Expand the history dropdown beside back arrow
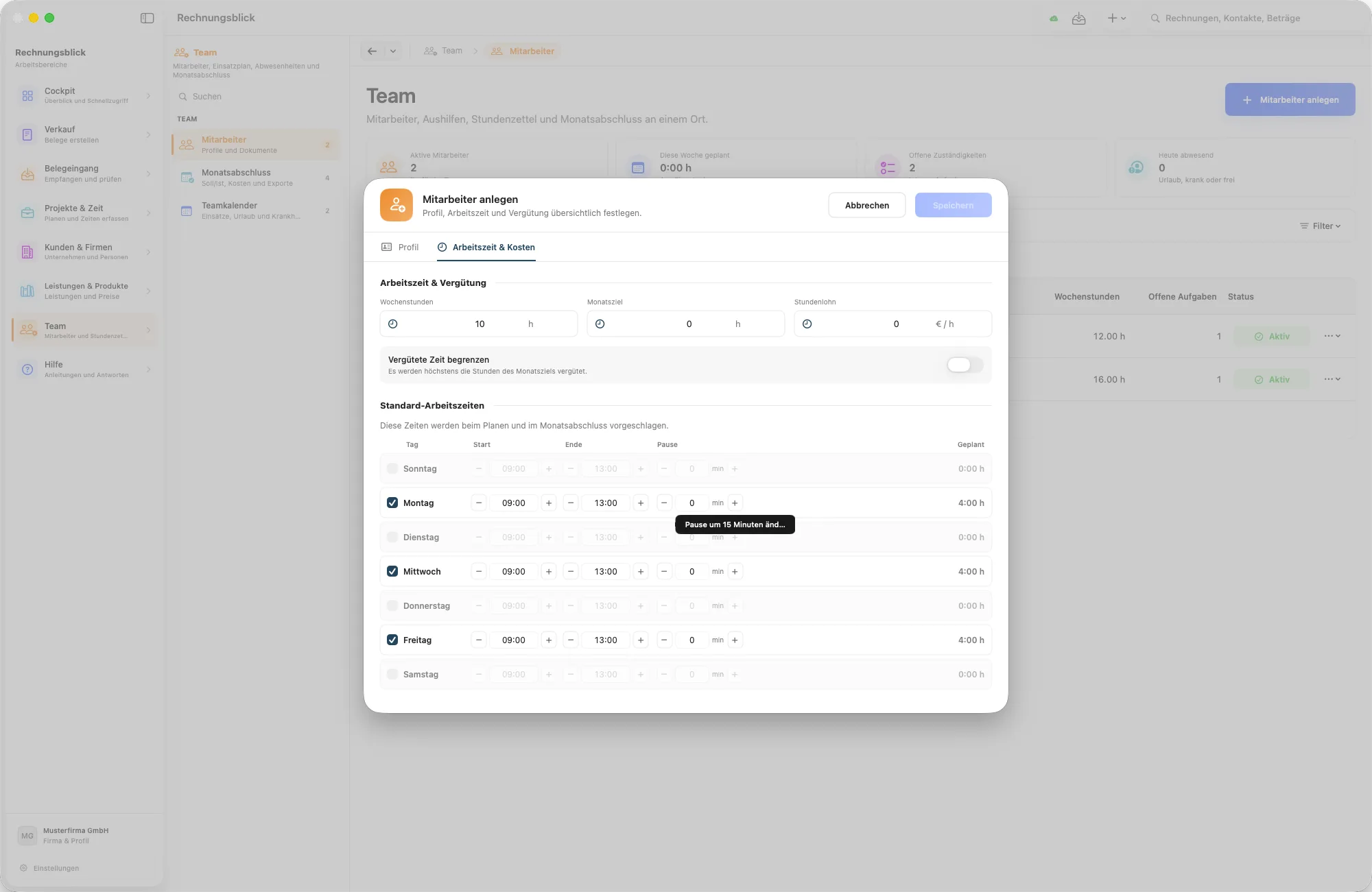Image resolution: width=1372 pixels, height=892 pixels. pos(393,51)
